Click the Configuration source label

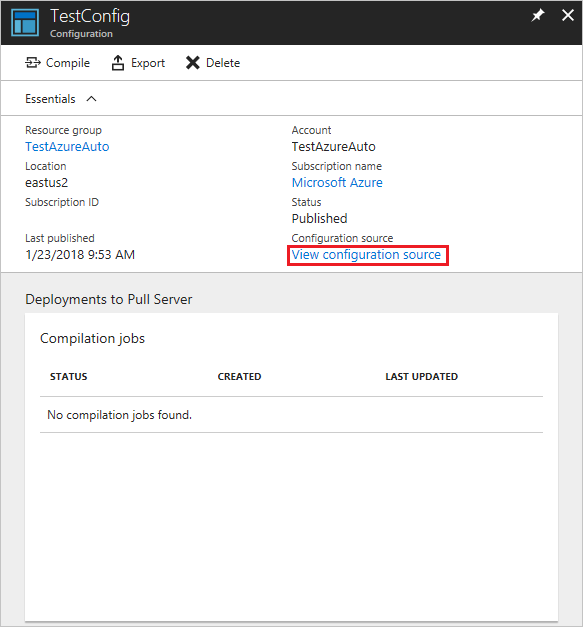(342, 238)
